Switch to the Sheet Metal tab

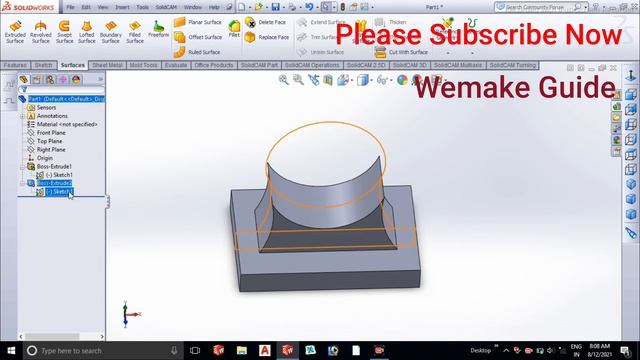click(107, 65)
